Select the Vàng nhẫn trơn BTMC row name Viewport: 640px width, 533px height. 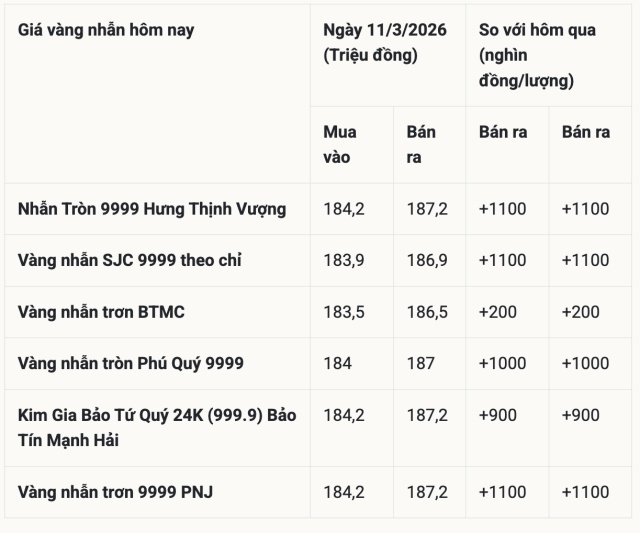(101, 312)
